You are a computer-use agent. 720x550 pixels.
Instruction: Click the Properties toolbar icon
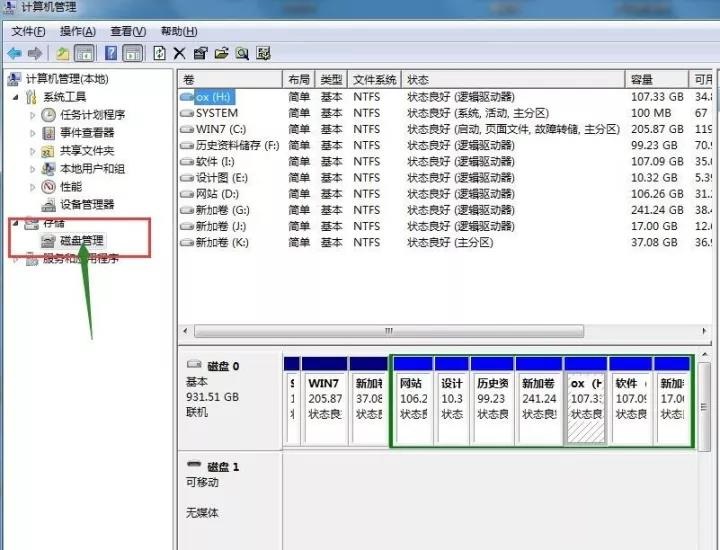click(x=201, y=53)
